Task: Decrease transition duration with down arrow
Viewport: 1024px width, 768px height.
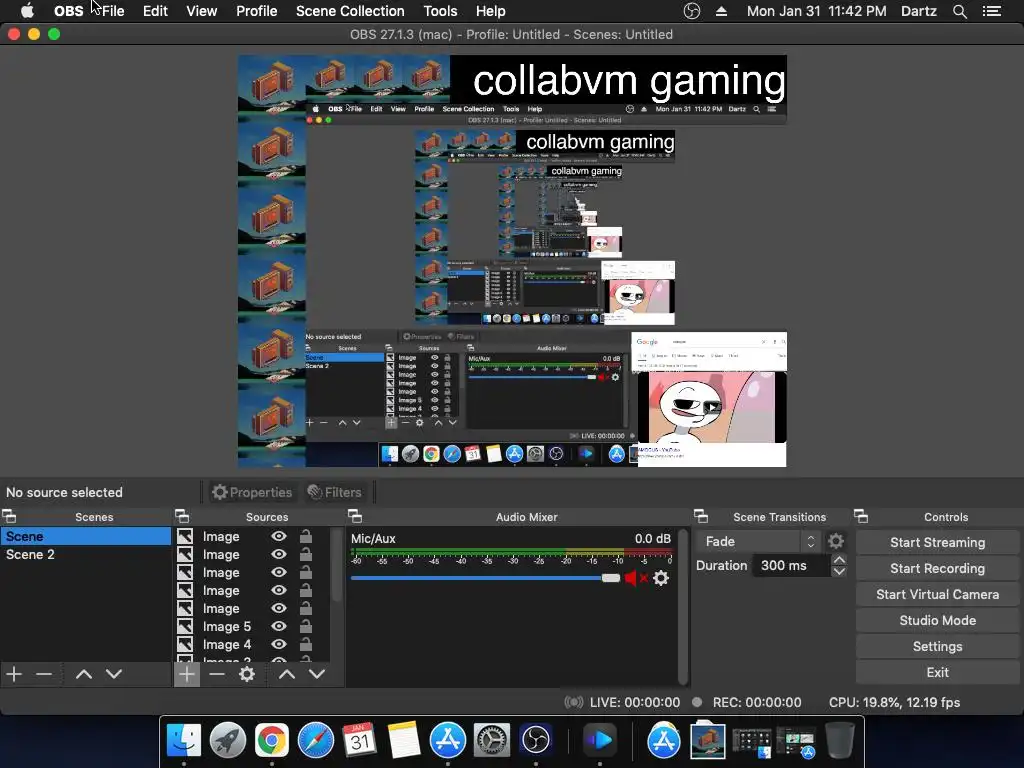Action: 839,571
